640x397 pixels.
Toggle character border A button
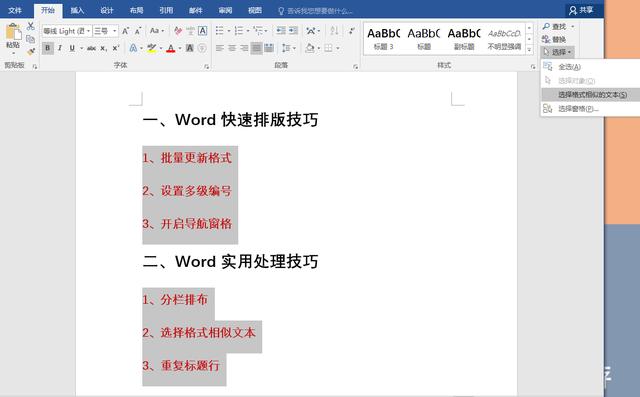coord(202,31)
